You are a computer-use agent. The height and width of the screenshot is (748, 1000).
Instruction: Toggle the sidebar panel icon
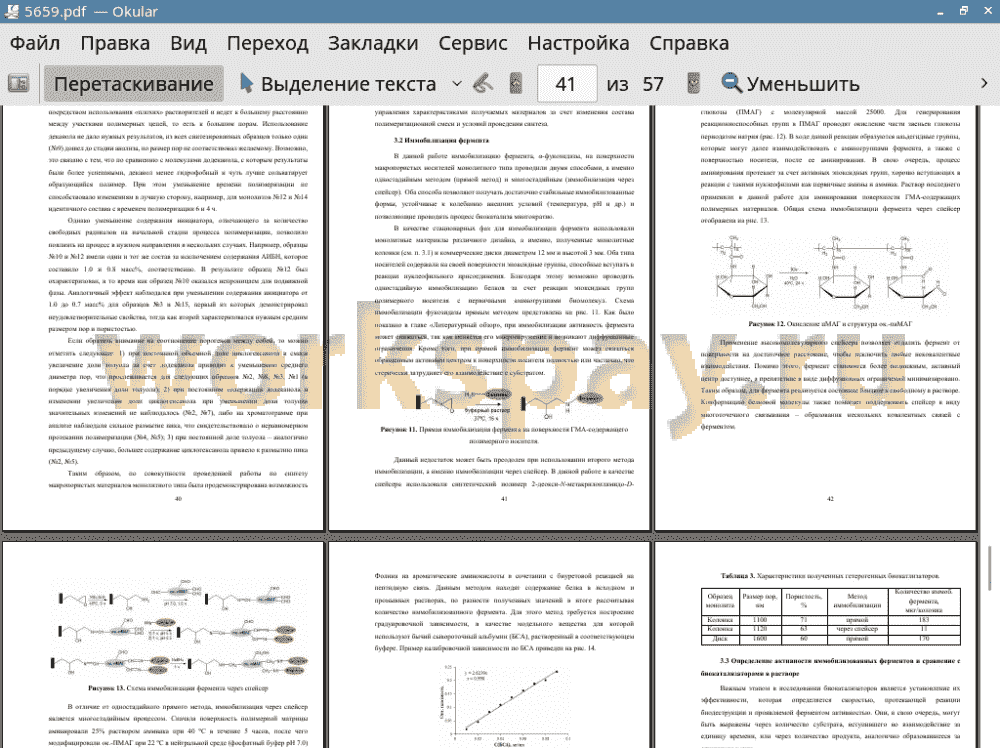18,84
